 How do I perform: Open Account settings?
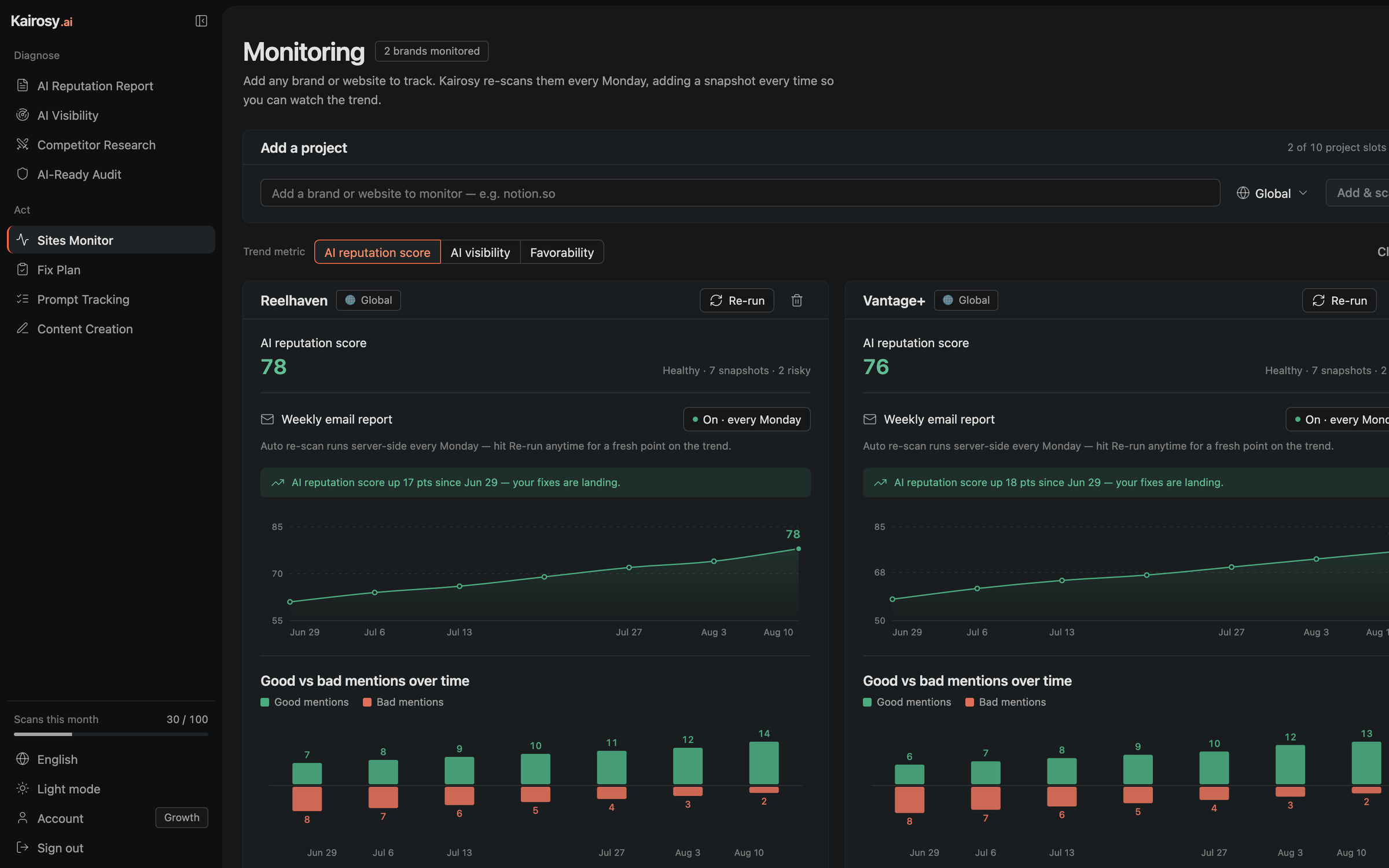60,818
